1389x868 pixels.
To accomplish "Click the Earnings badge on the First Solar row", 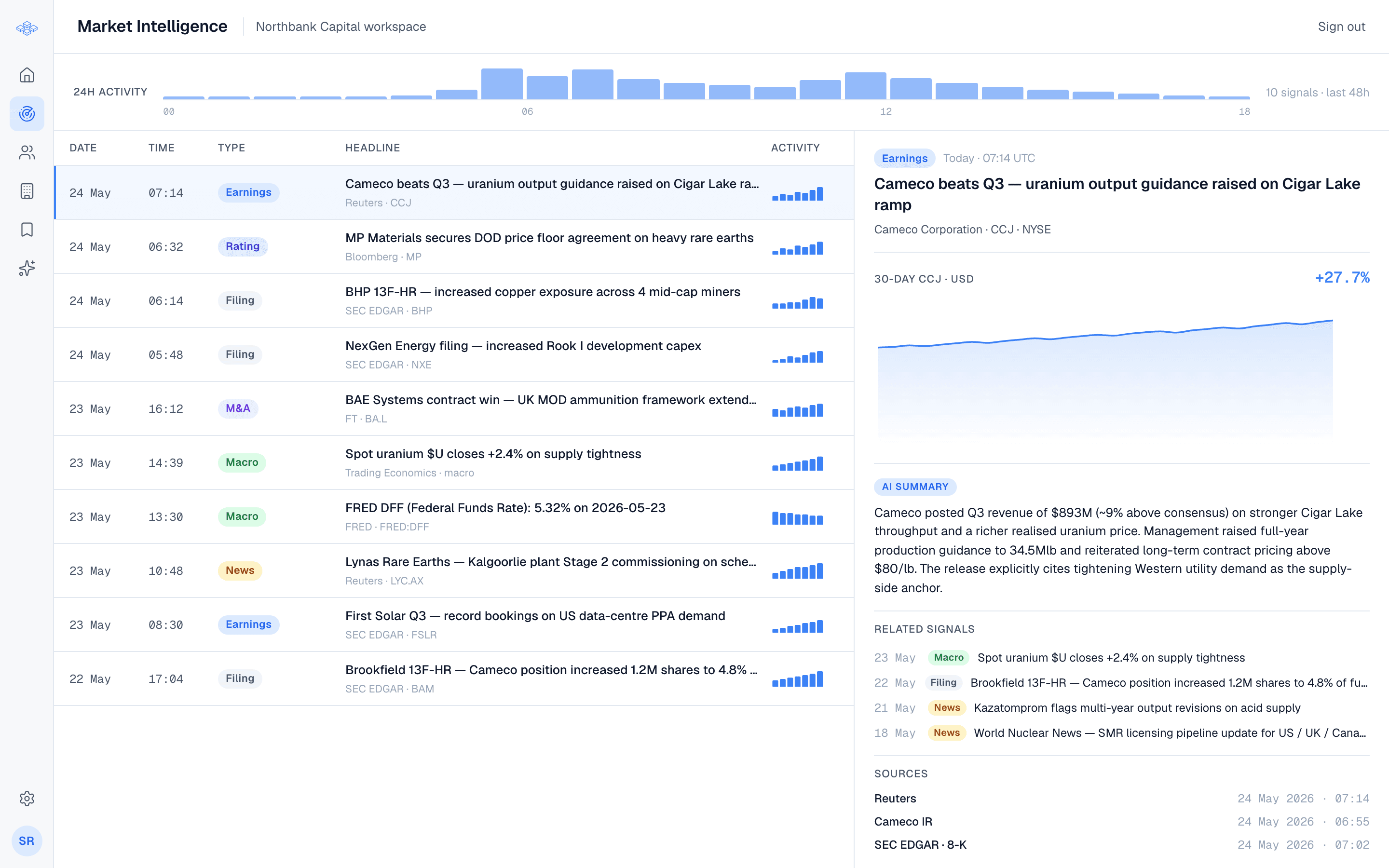I will tap(248, 624).
